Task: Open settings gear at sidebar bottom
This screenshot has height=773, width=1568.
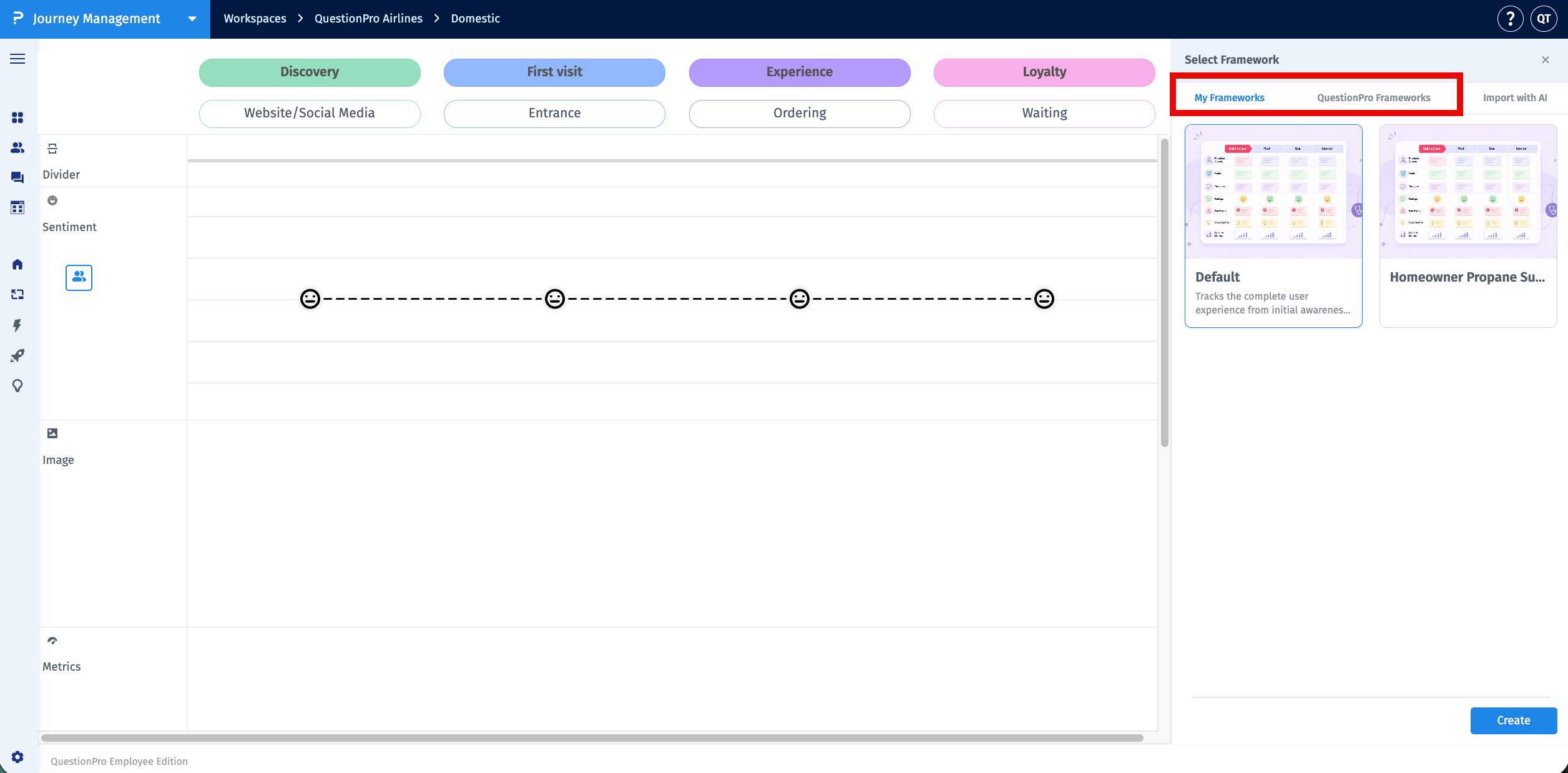Action: click(x=17, y=757)
